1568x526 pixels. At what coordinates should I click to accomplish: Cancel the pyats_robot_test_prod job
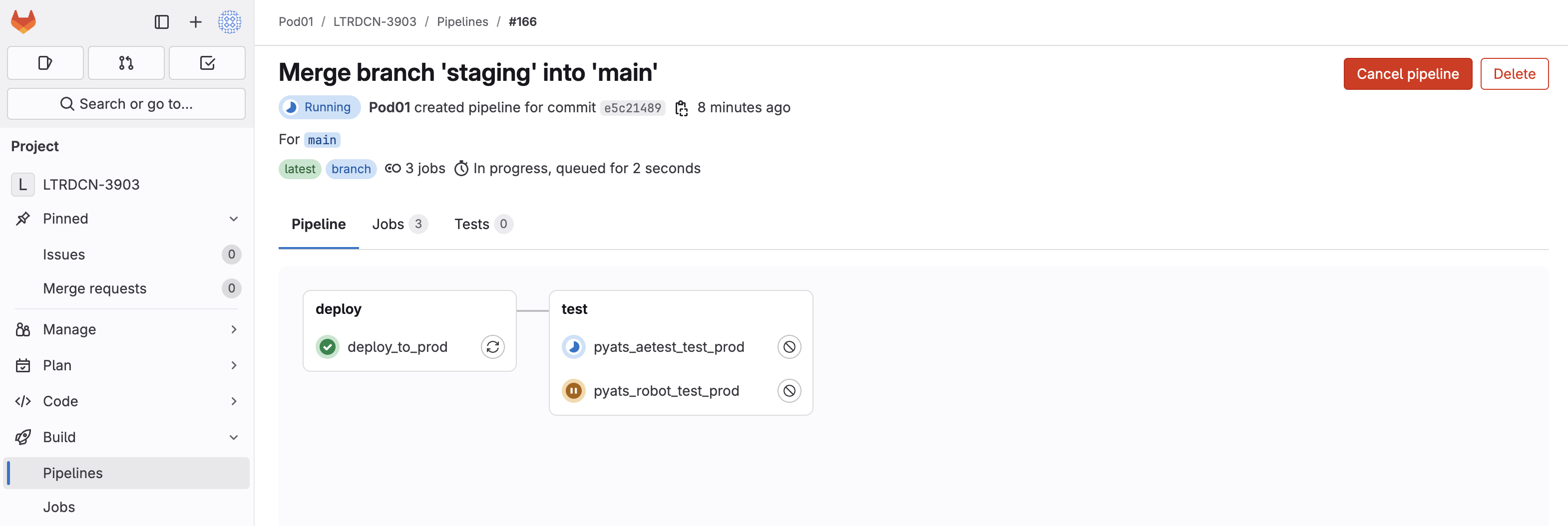[x=789, y=390]
